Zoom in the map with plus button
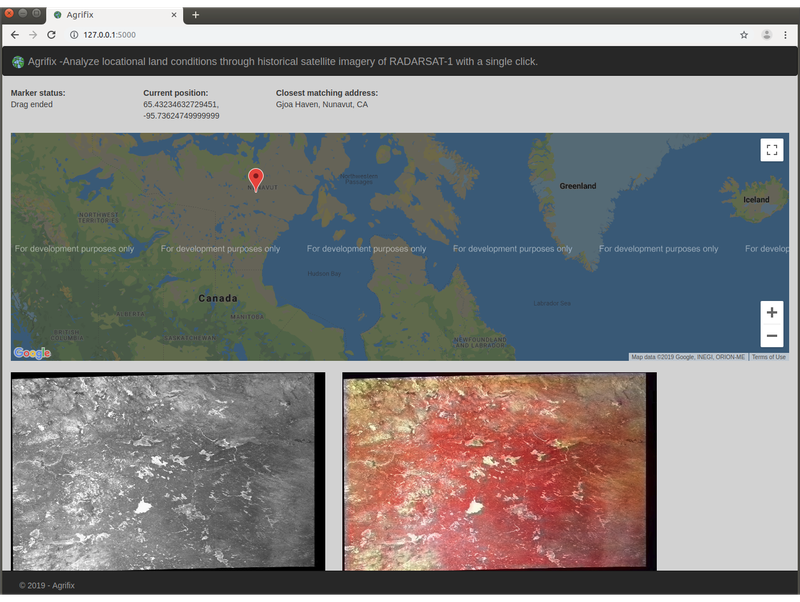Viewport: 800px width, 602px height. [771, 313]
